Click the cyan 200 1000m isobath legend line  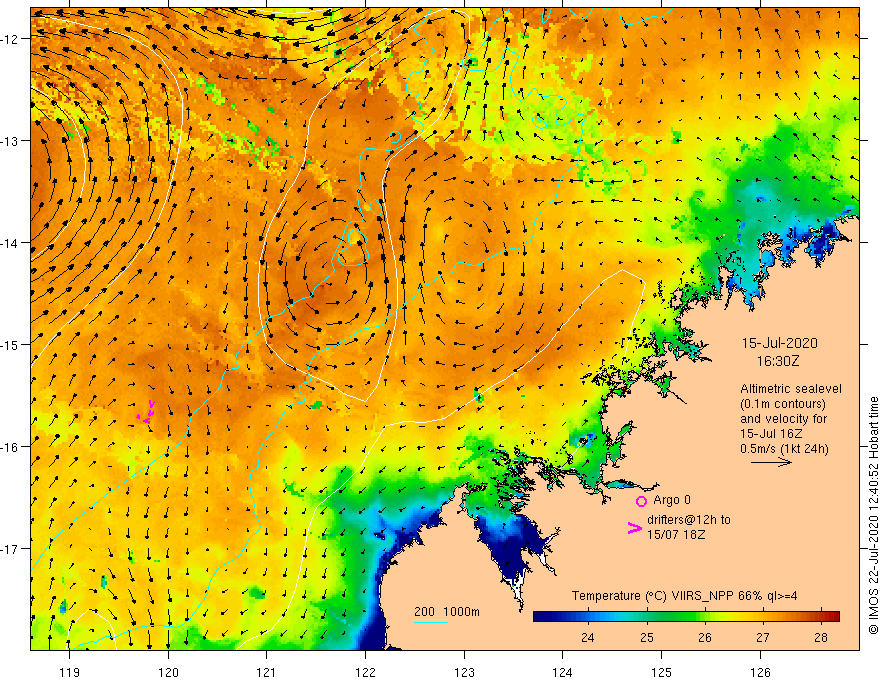pos(431,622)
